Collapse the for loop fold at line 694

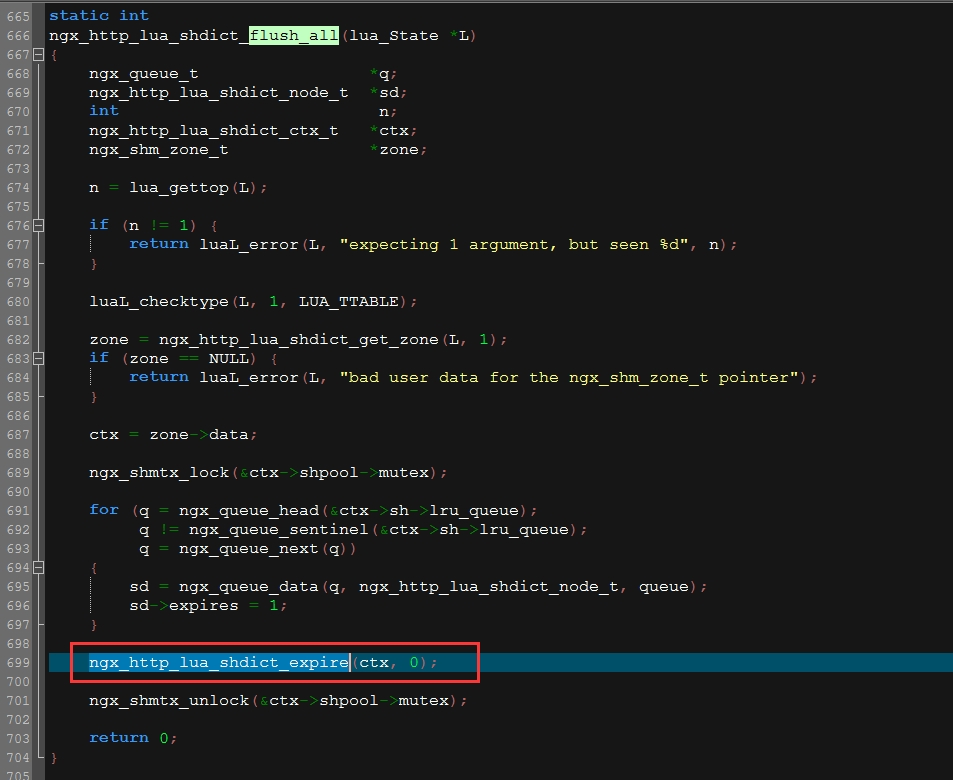[x=38, y=568]
